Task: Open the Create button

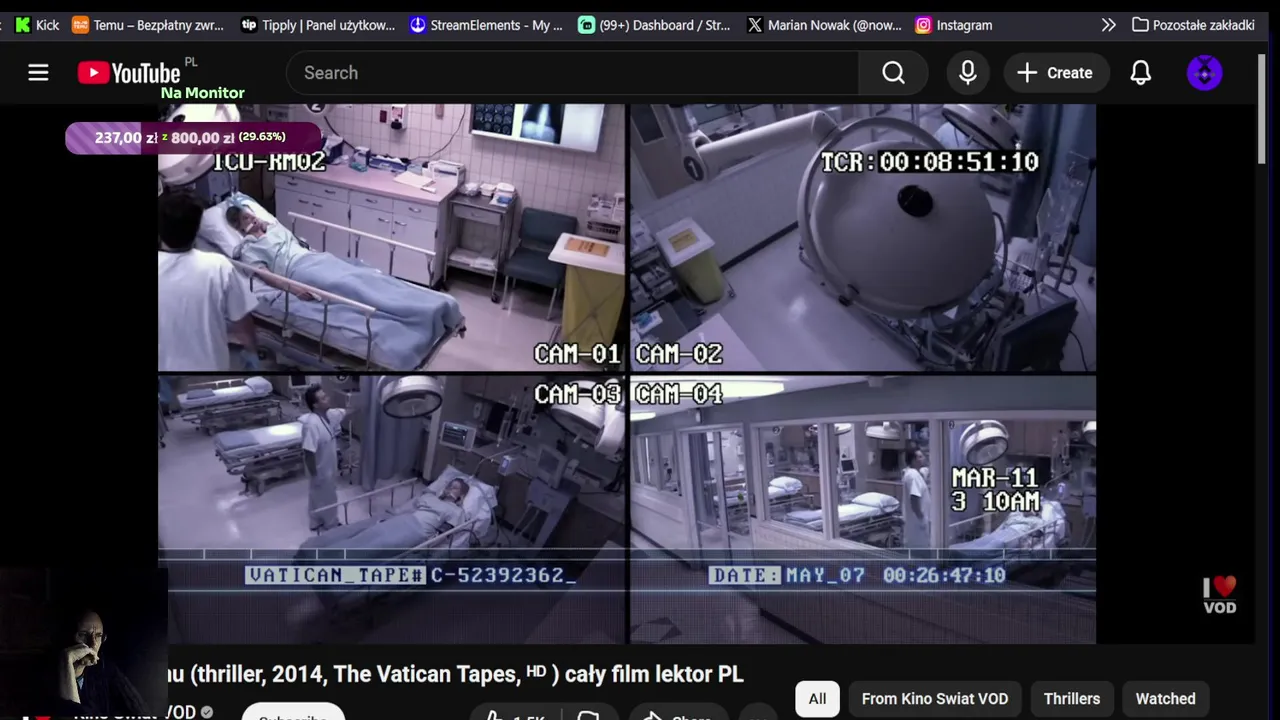Action: 1055,73
